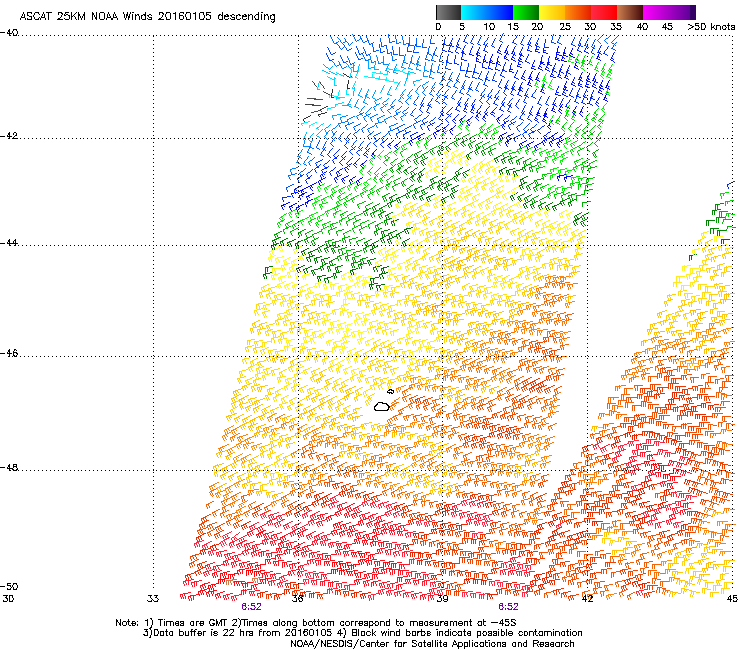Click the gray 0-5 knots legend swatch
The width and height of the screenshot is (740, 650).
448,12
